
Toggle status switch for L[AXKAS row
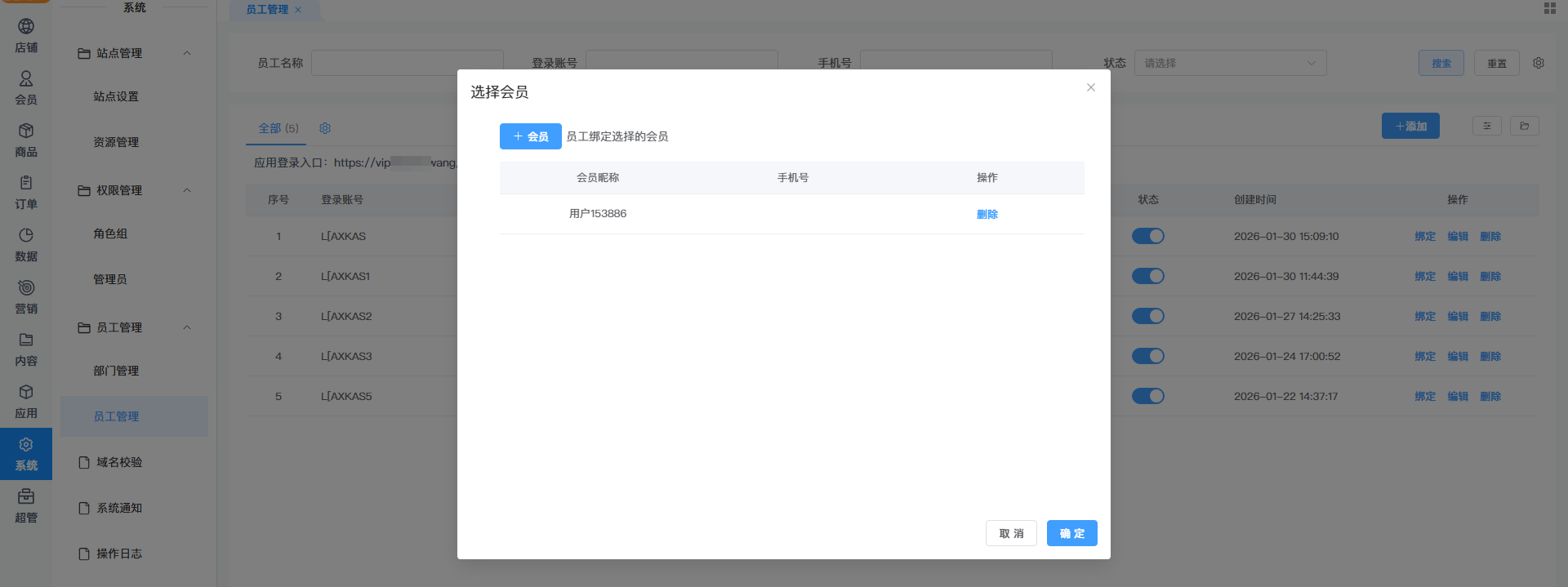1147,236
